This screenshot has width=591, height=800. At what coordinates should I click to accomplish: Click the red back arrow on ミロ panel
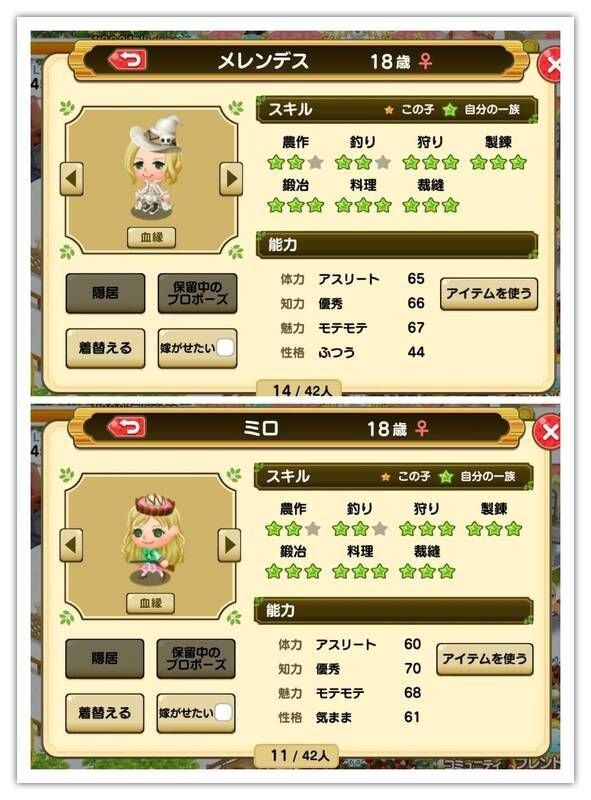pyautogui.click(x=127, y=427)
